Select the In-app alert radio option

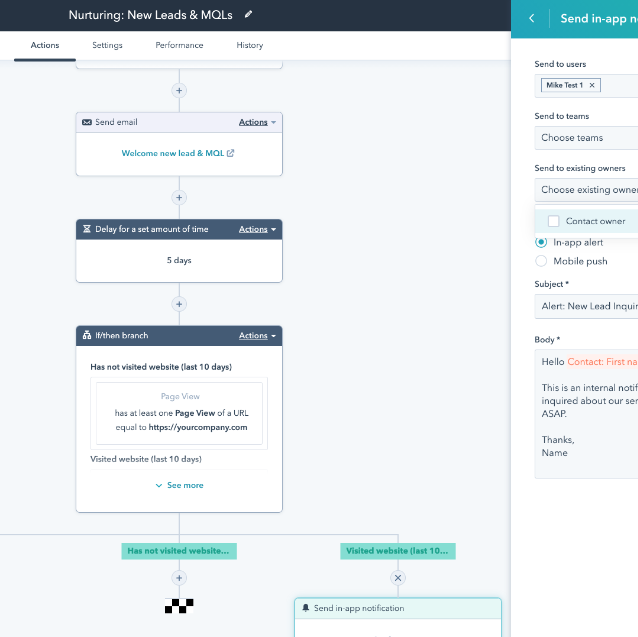tap(541, 242)
